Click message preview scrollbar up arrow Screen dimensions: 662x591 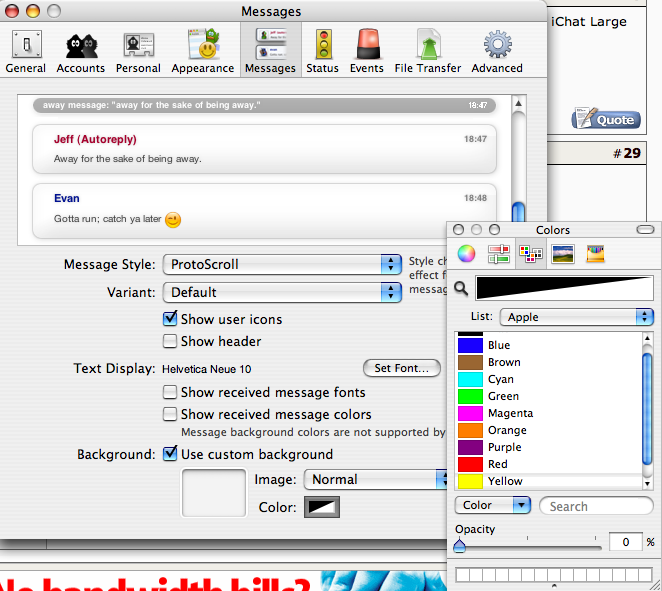(518, 103)
